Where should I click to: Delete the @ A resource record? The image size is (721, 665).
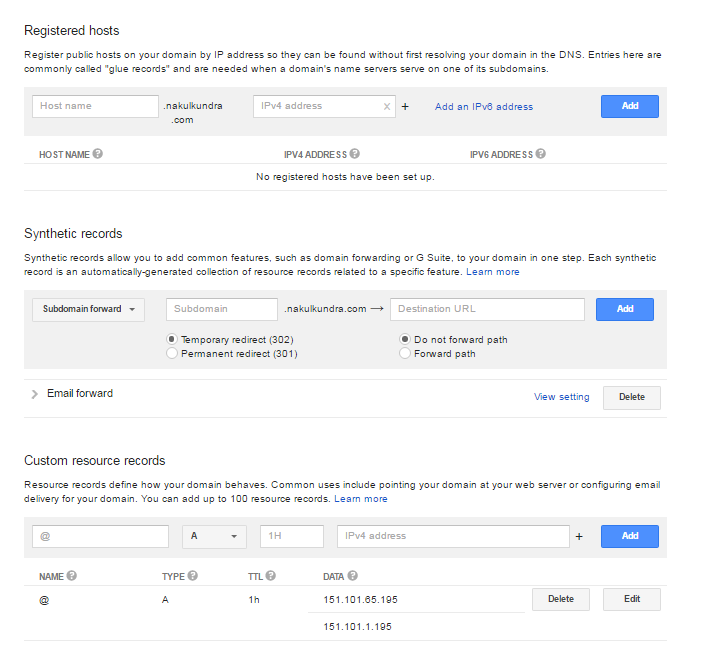click(x=561, y=599)
